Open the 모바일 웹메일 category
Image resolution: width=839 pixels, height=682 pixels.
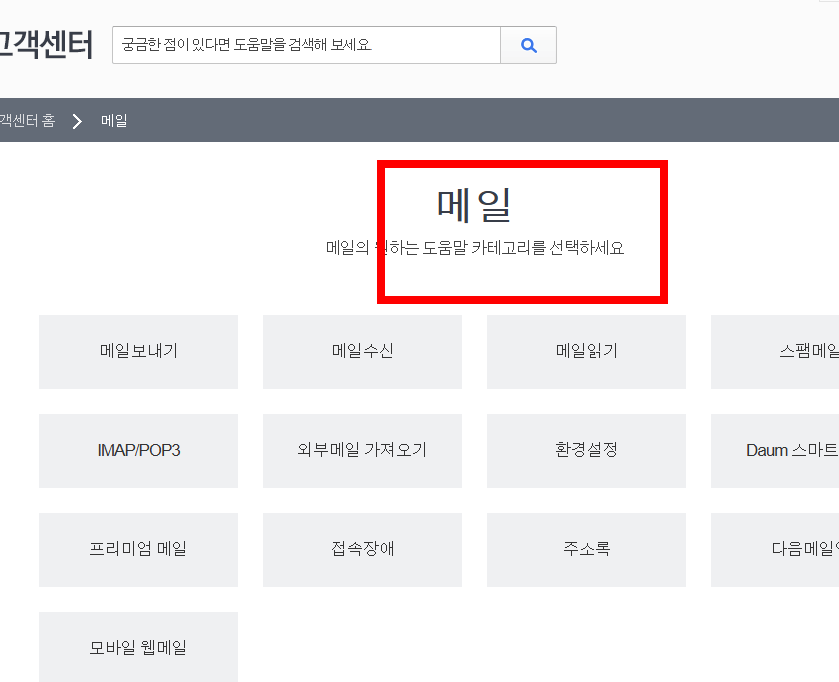click(138, 646)
